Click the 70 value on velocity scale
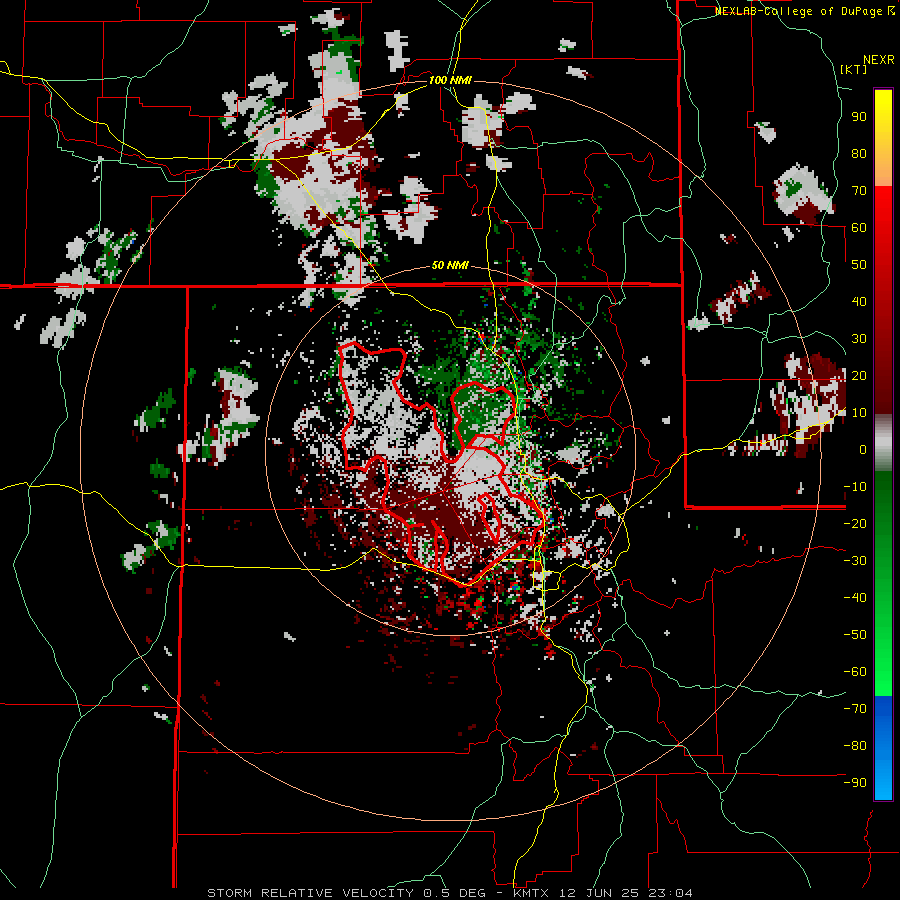 (x=859, y=191)
